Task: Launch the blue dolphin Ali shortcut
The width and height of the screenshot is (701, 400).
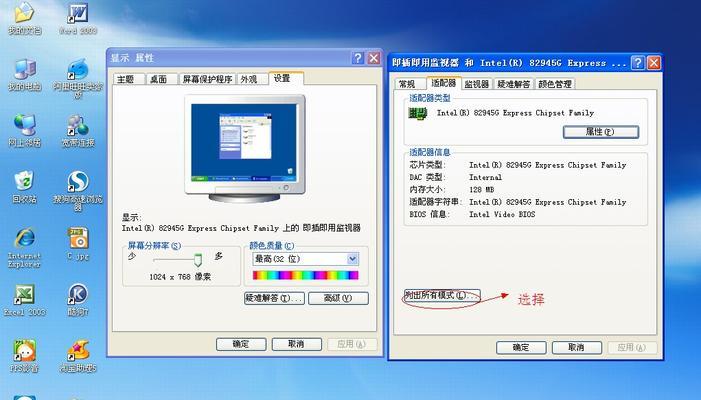Action: click(x=78, y=69)
